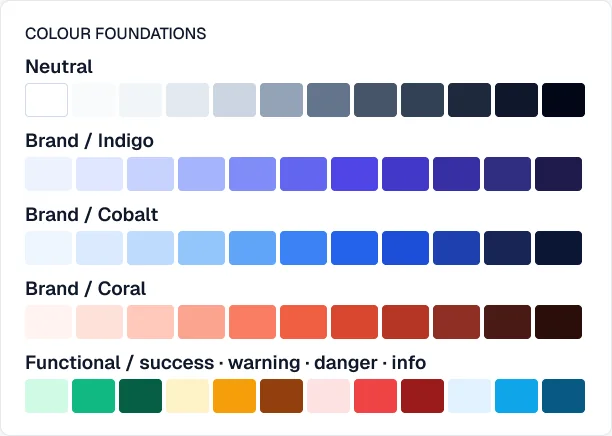This screenshot has height=436, width=612.
Task: Pick the brown dark warning swatch
Action: coord(281,396)
